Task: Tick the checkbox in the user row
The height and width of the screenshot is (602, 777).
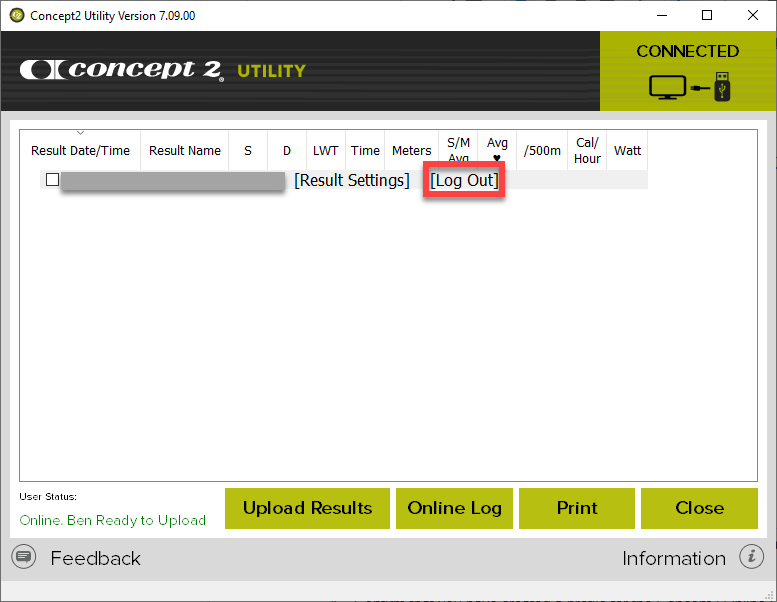Action: pos(53,180)
